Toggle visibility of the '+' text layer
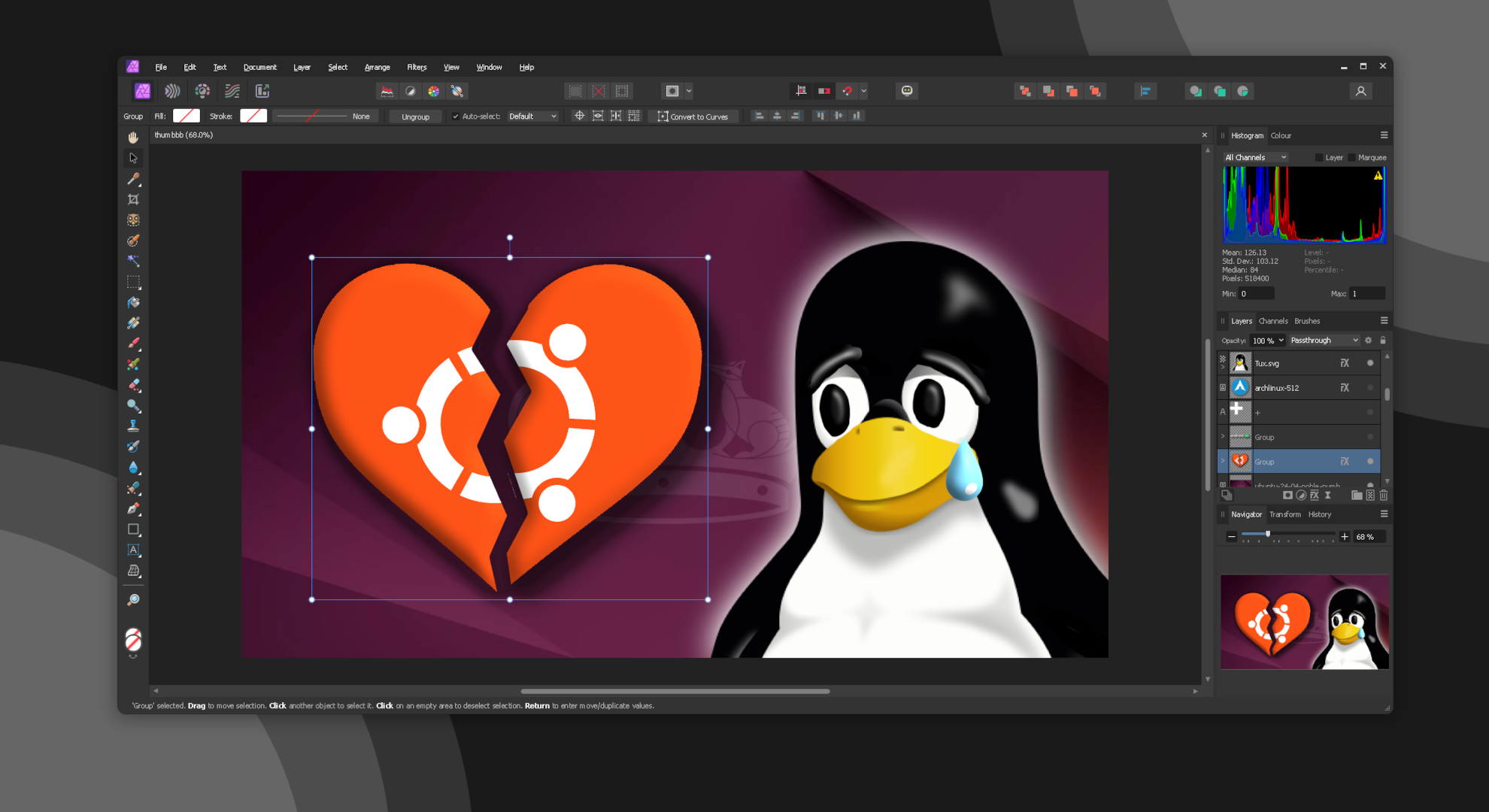 [x=1370, y=412]
